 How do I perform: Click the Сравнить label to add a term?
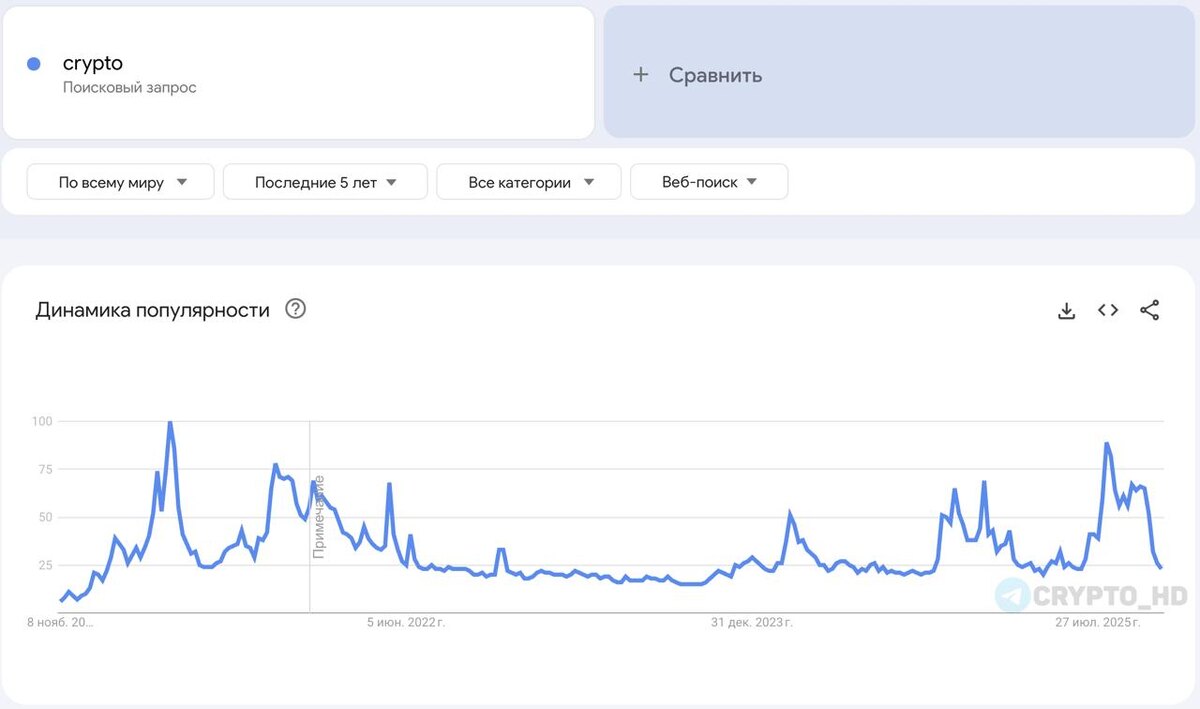pyautogui.click(x=715, y=75)
